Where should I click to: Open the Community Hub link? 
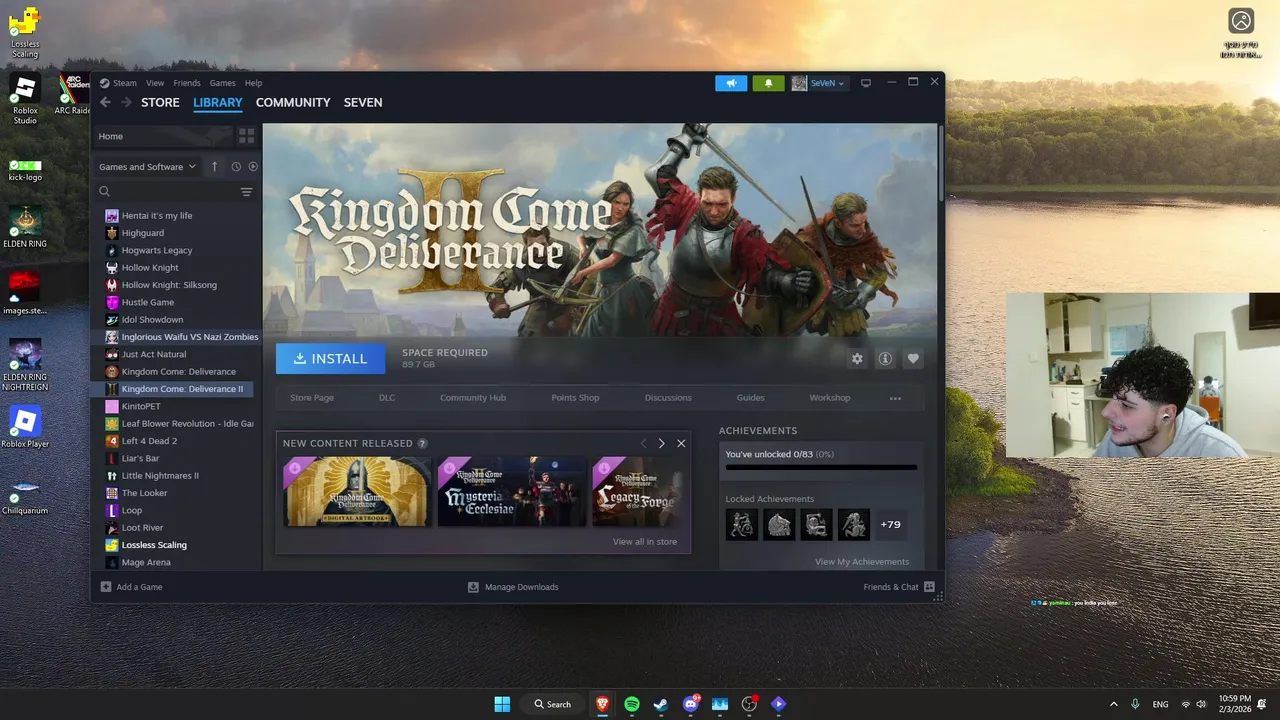(473, 398)
